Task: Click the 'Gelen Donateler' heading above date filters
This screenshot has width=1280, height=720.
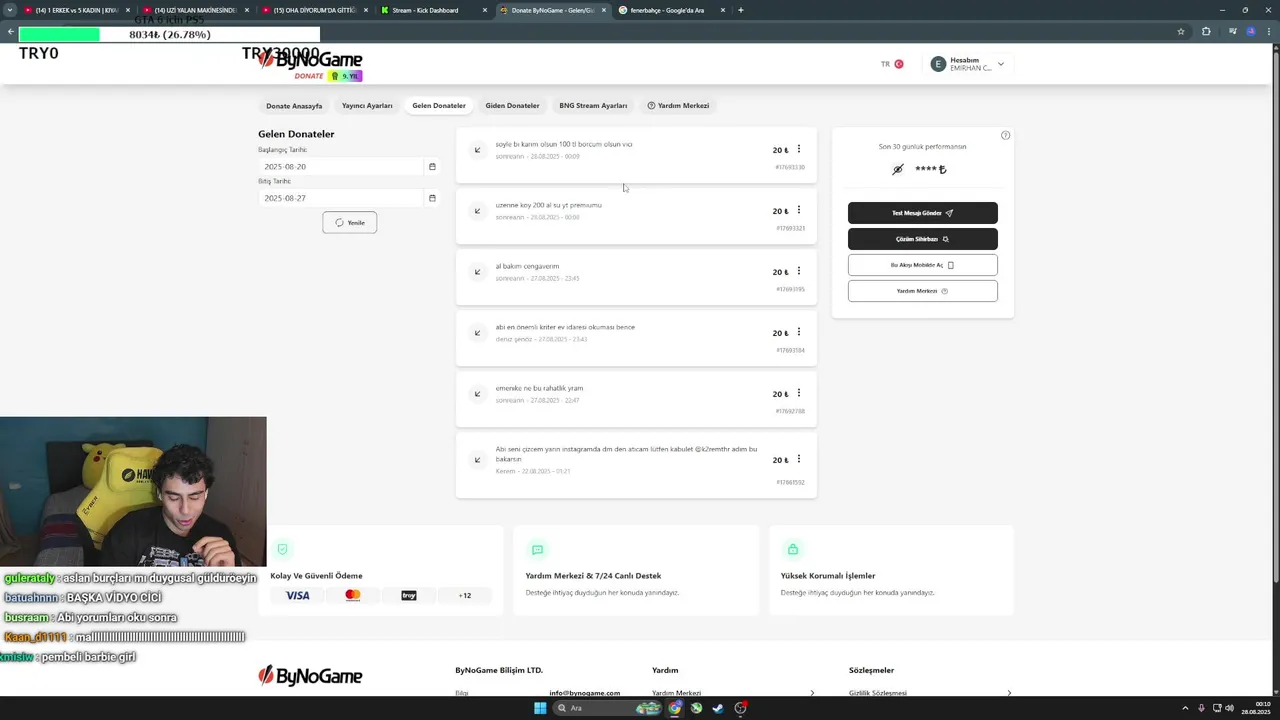Action: (296, 134)
